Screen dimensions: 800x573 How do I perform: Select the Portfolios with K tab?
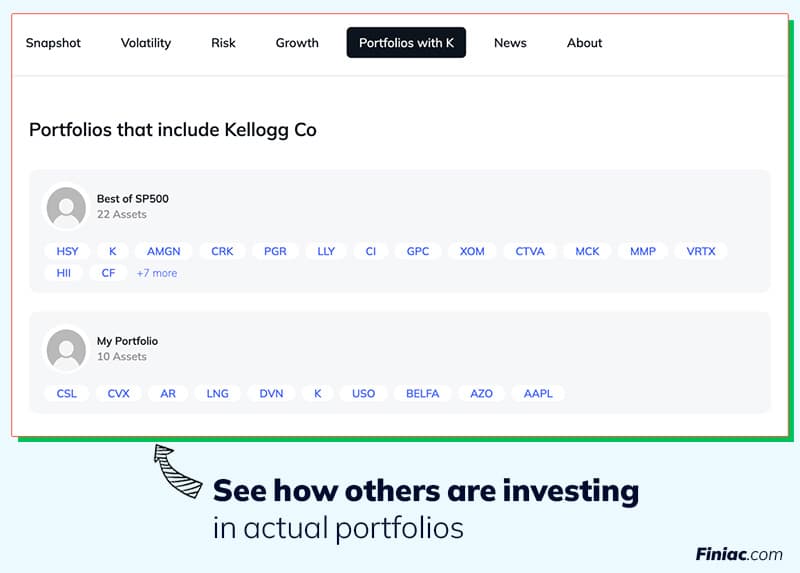406,43
